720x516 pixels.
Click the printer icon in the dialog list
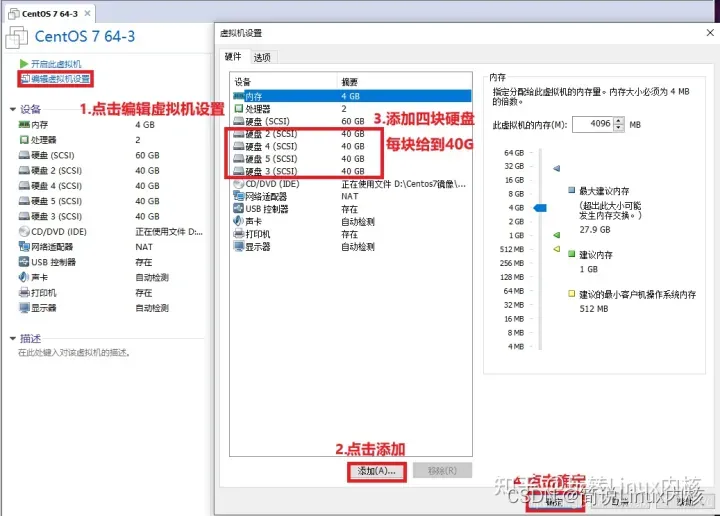click(x=238, y=234)
